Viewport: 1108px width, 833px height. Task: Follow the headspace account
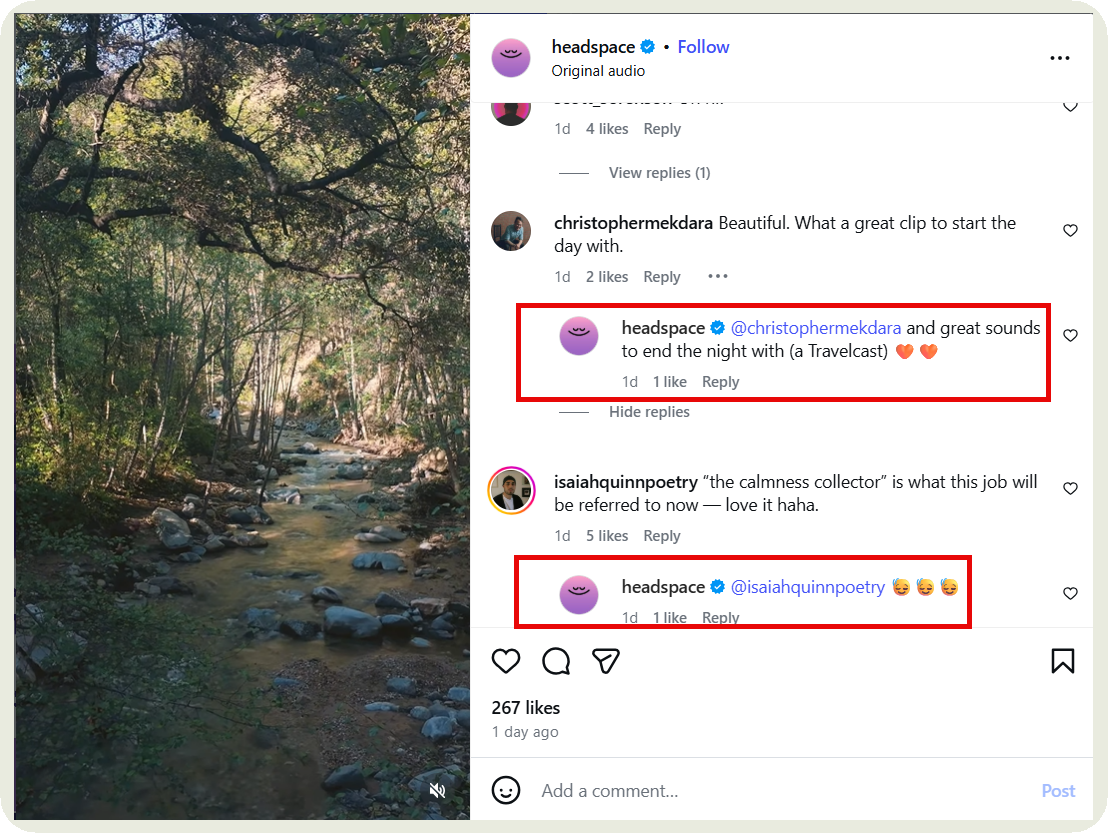pos(703,46)
